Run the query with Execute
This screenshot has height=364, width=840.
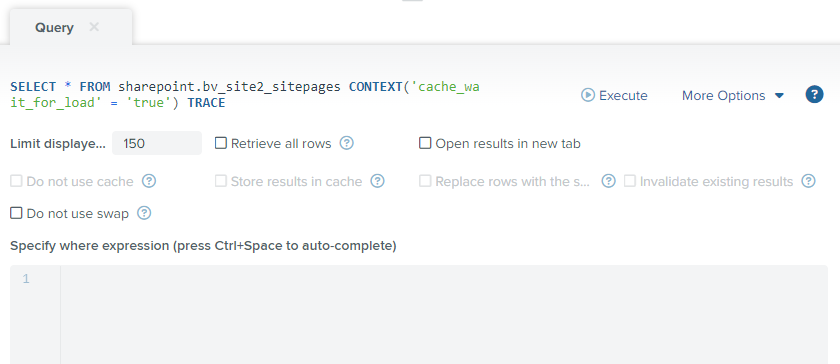pyautogui.click(x=614, y=95)
